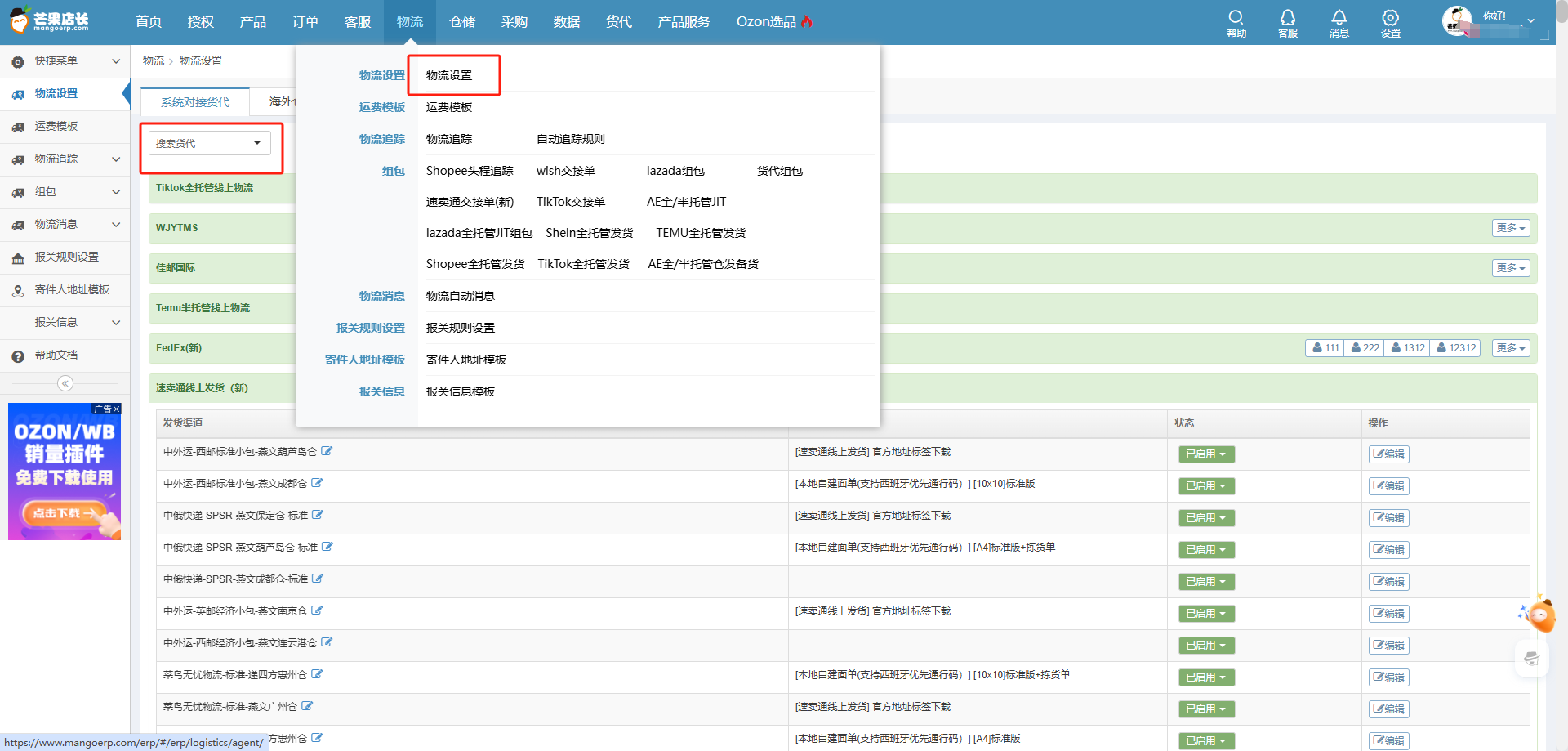Expand 快捷菜单 in sidebar
The image size is (1568, 751).
tap(65, 60)
